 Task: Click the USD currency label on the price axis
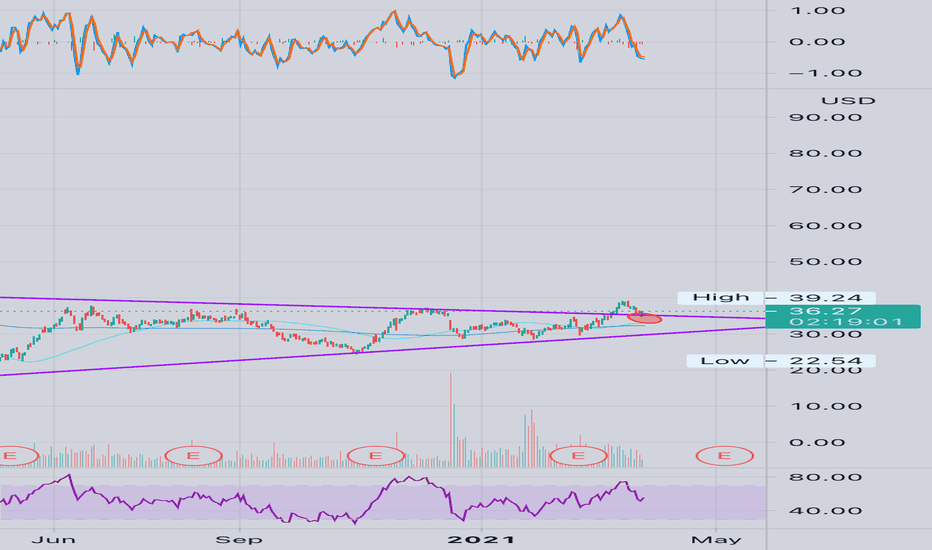[x=848, y=101]
